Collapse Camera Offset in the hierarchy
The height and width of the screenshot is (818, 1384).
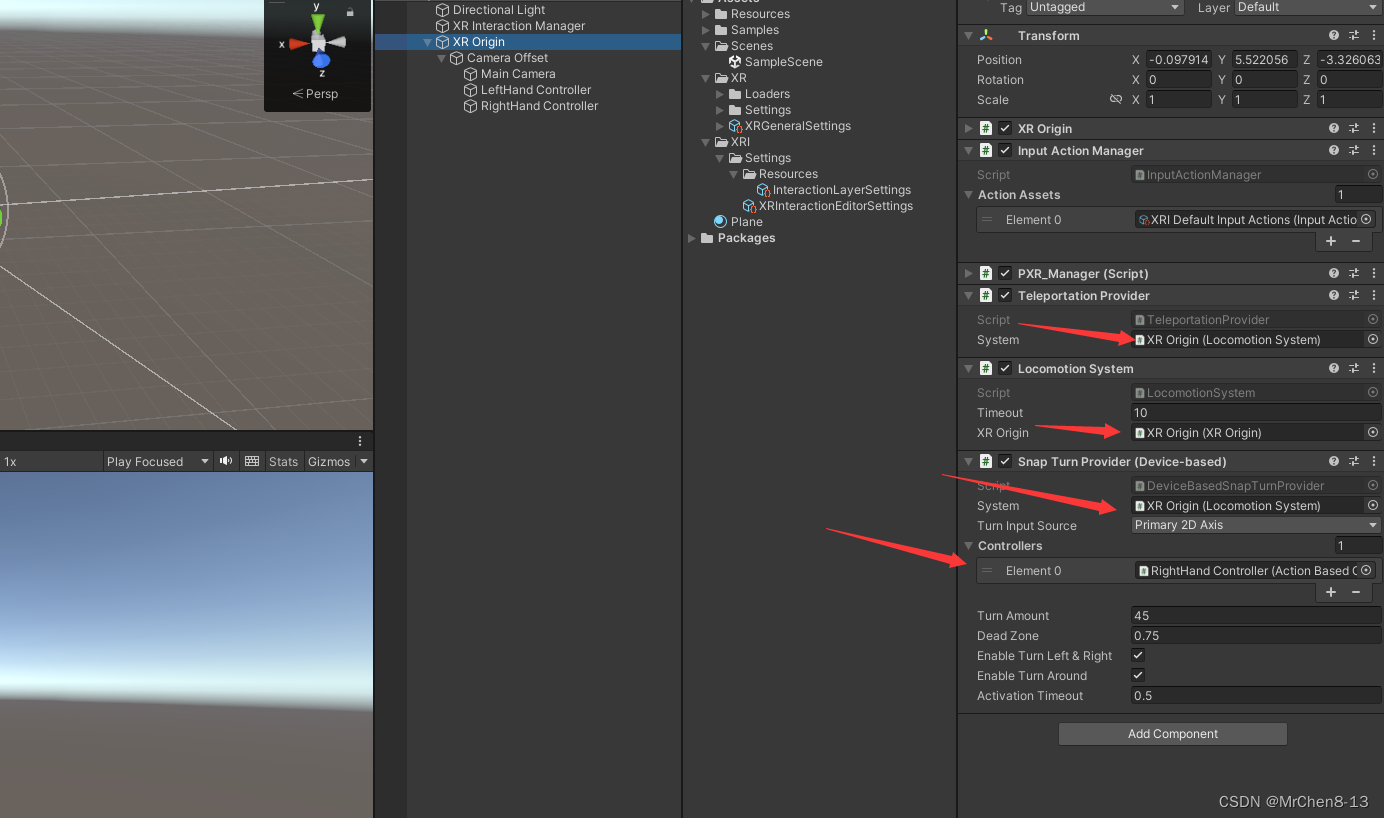(x=441, y=57)
